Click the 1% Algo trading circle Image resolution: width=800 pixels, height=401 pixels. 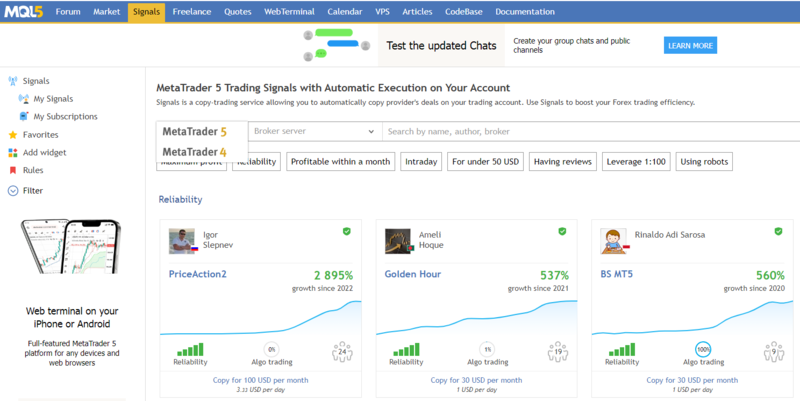[x=487, y=349]
